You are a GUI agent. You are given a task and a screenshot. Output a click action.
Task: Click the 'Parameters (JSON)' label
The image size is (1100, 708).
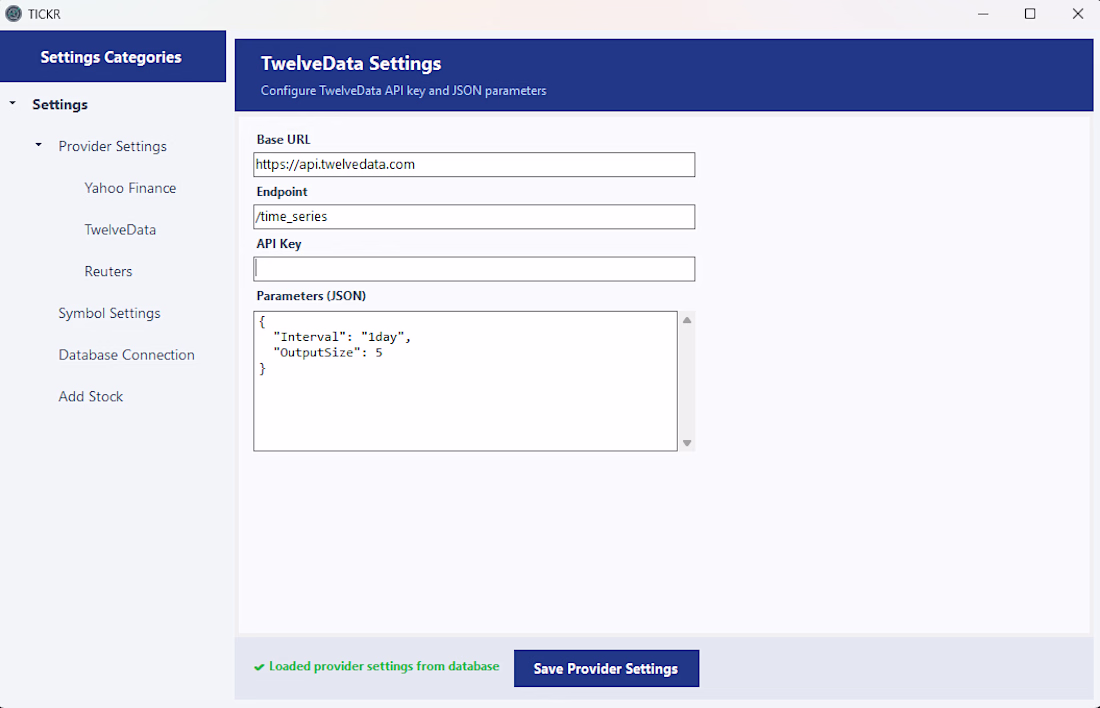coord(311,295)
